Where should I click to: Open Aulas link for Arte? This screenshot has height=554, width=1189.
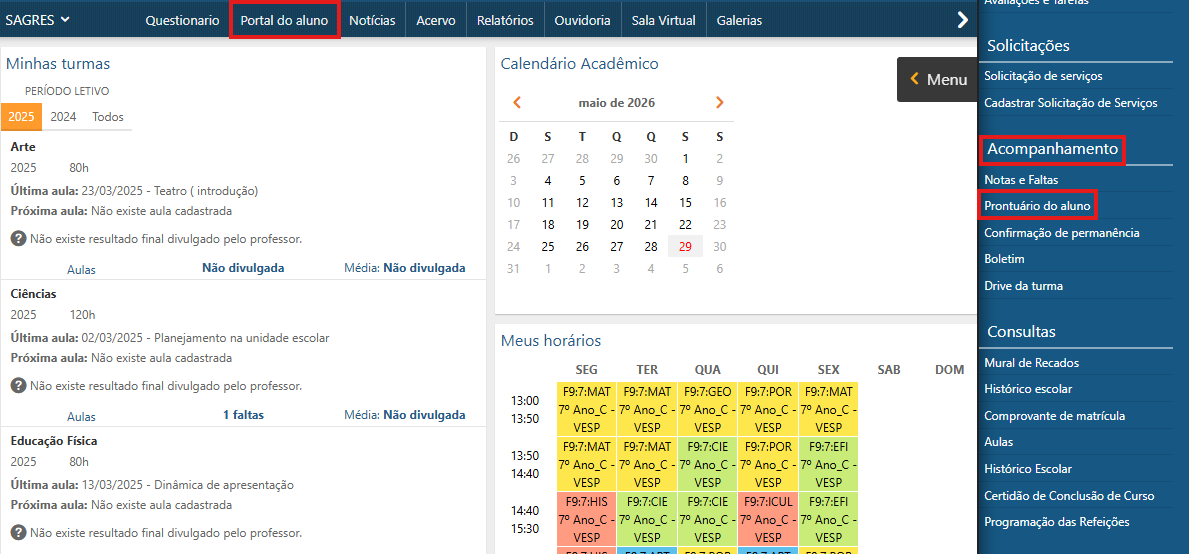tap(81, 269)
